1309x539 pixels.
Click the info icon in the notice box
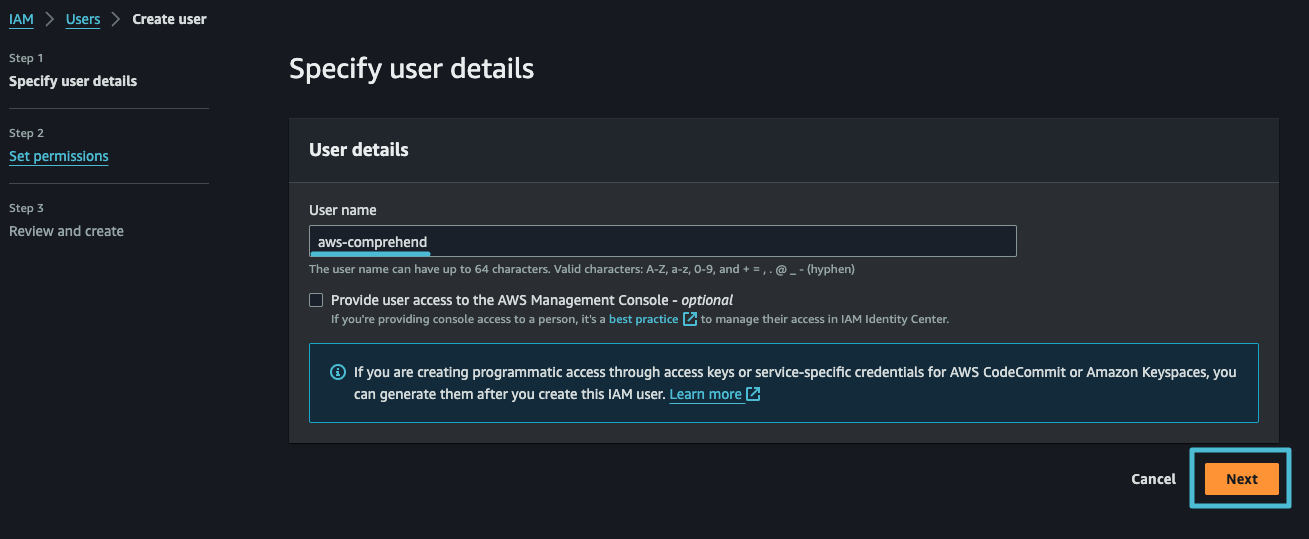337,372
